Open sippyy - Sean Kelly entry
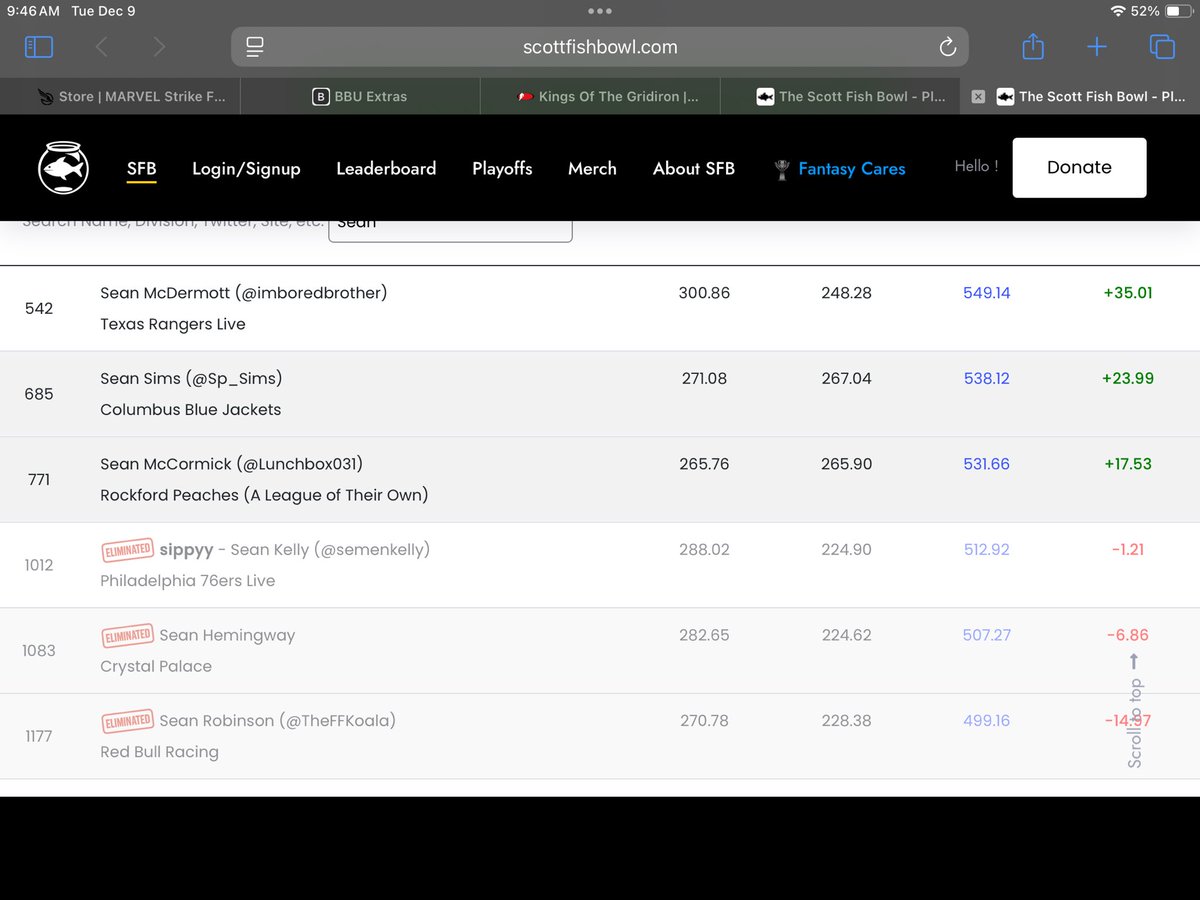The image size is (1200, 900). [x=296, y=550]
